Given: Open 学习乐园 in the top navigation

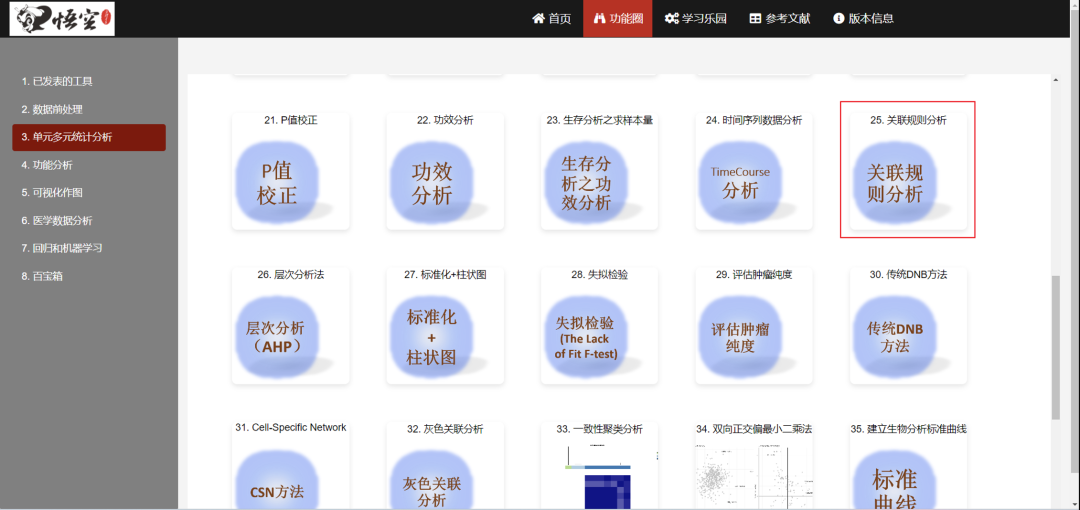Looking at the screenshot, I should pos(696,19).
